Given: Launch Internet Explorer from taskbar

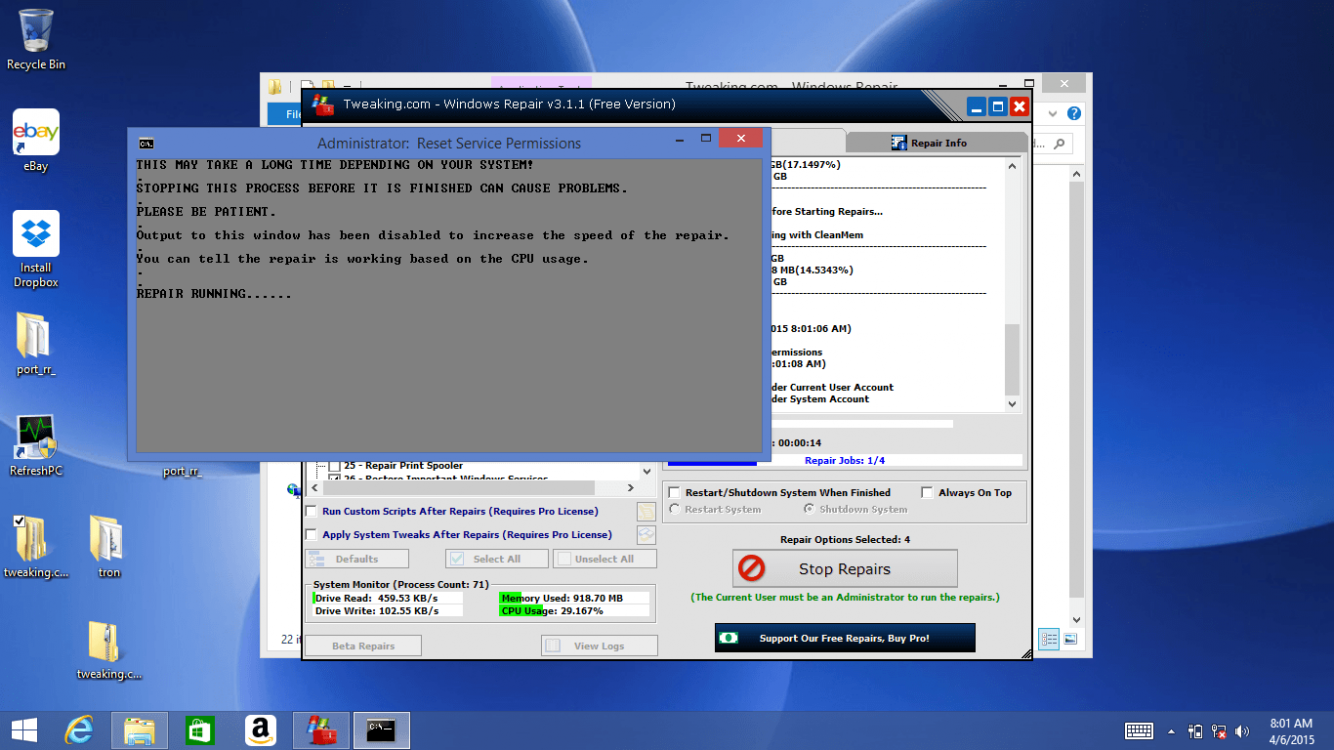Looking at the screenshot, I should pyautogui.click(x=79, y=730).
